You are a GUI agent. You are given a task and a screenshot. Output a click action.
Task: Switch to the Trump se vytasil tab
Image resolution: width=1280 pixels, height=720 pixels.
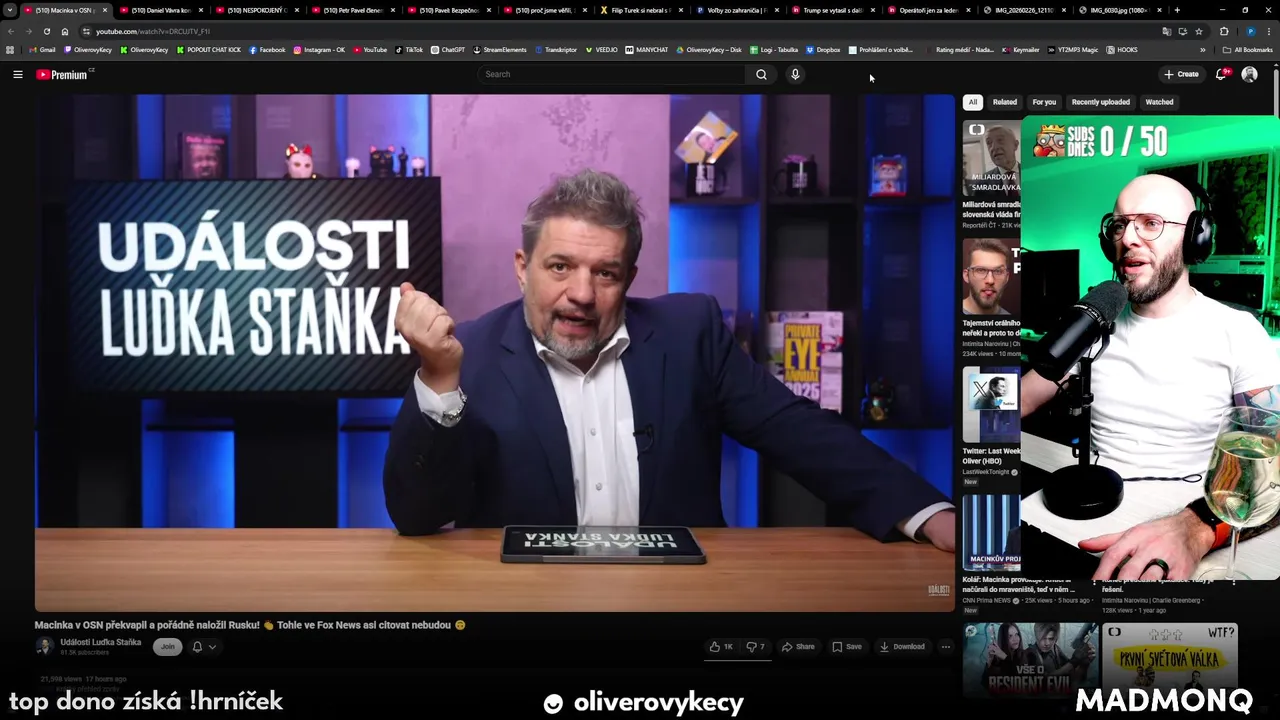832,10
